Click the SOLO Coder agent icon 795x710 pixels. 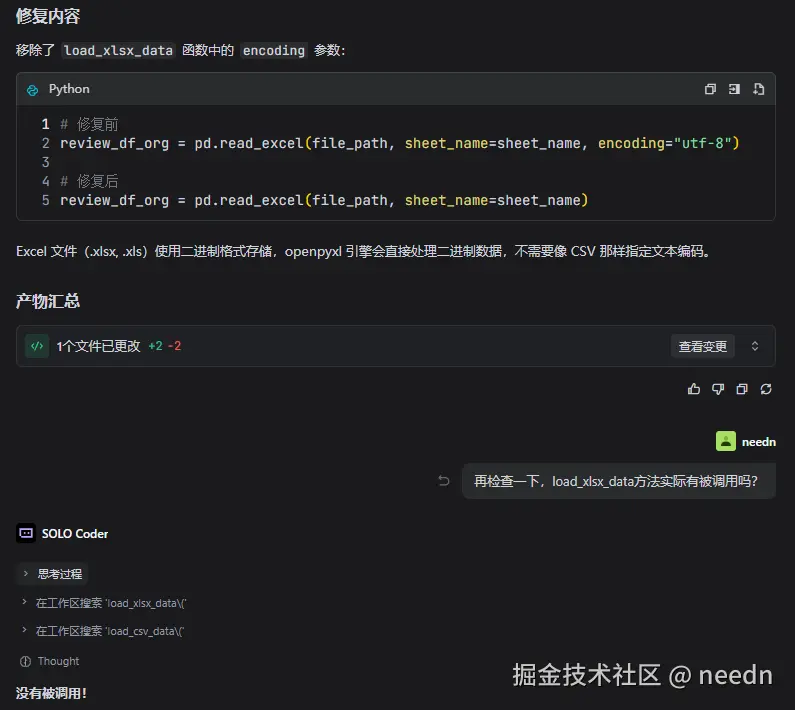[x=26, y=533]
